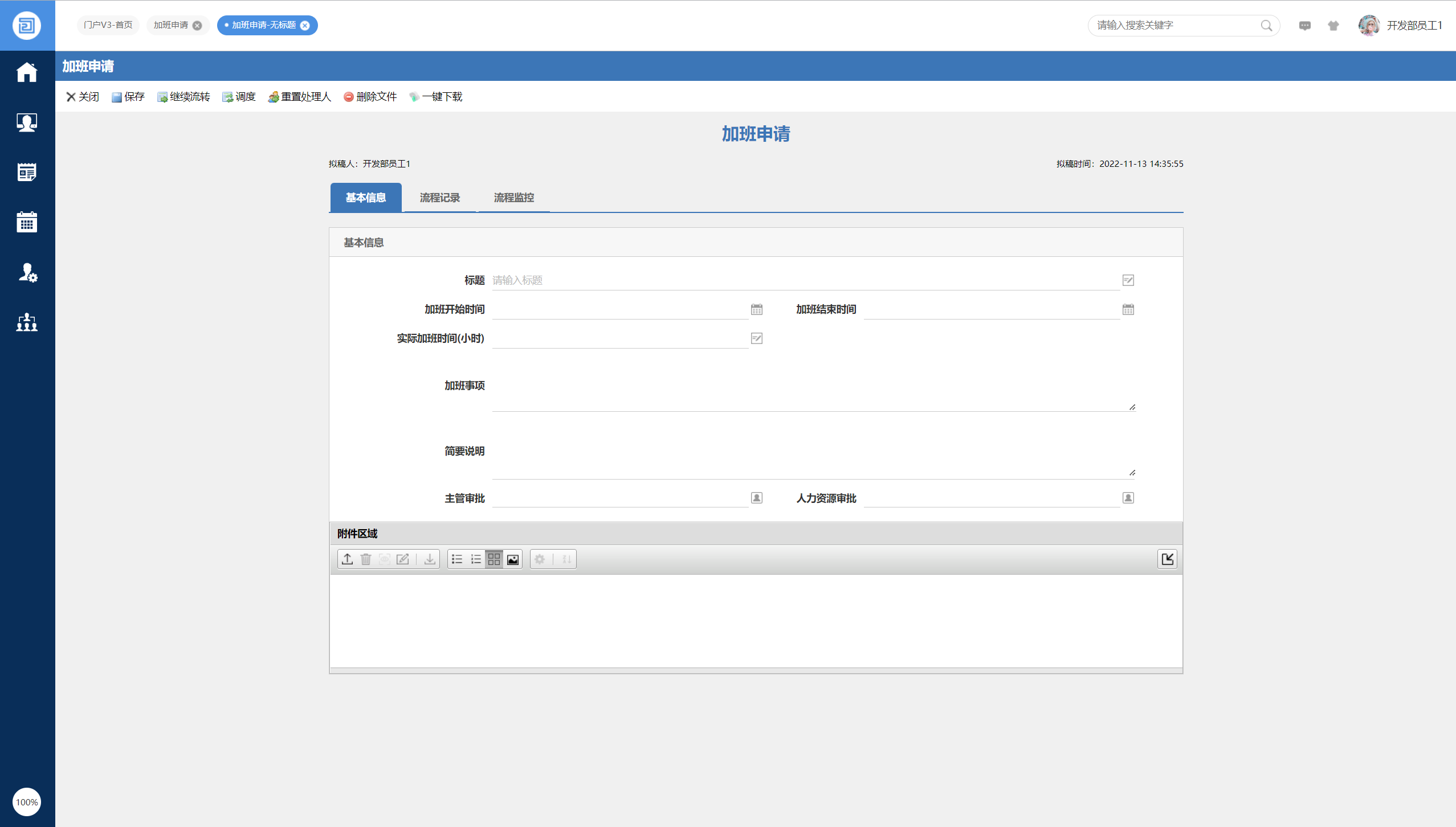Switch attachments to image preview view
This screenshot has height=827, width=1456.
pyautogui.click(x=513, y=559)
